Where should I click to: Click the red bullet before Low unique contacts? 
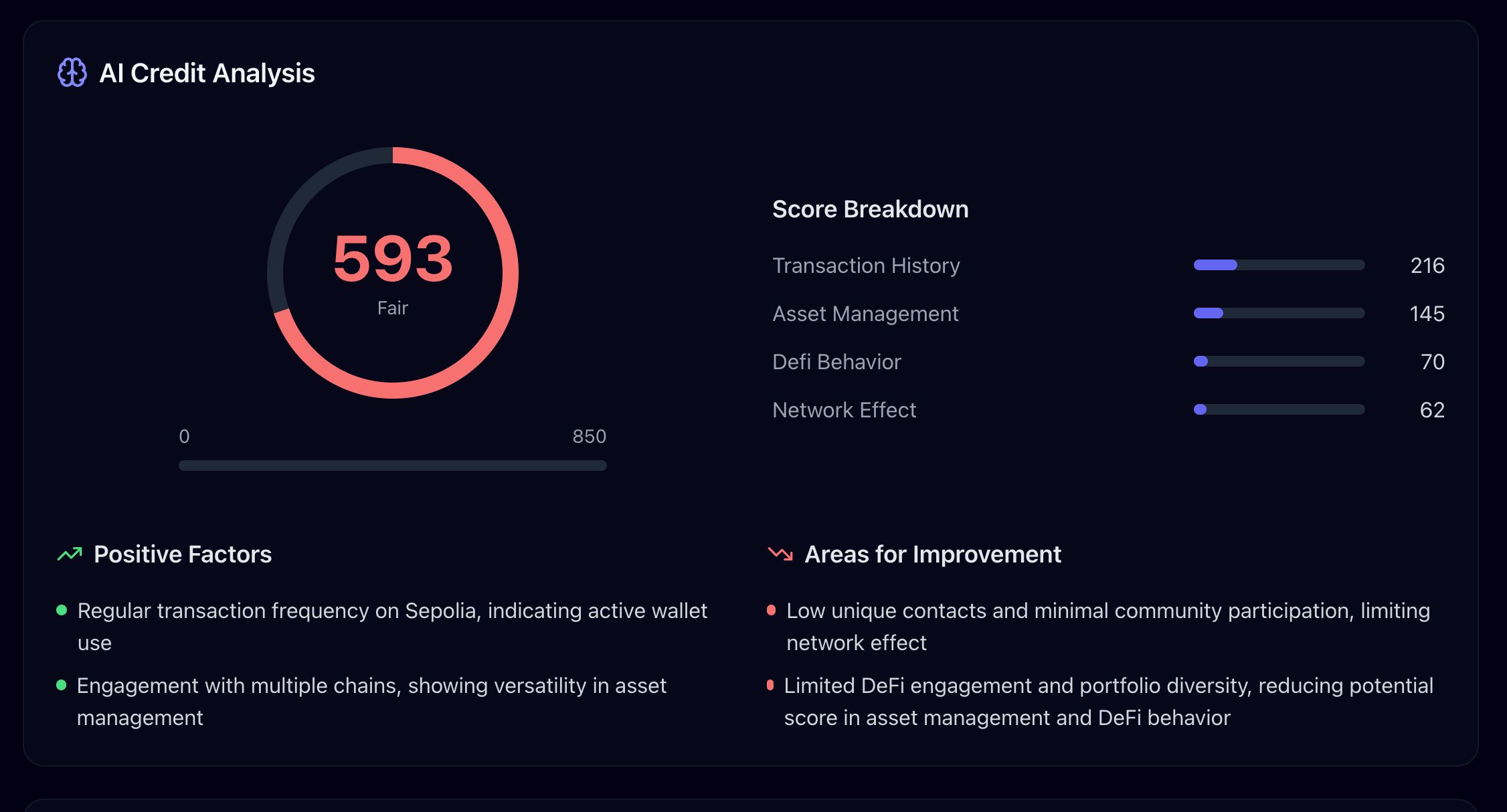(771, 609)
